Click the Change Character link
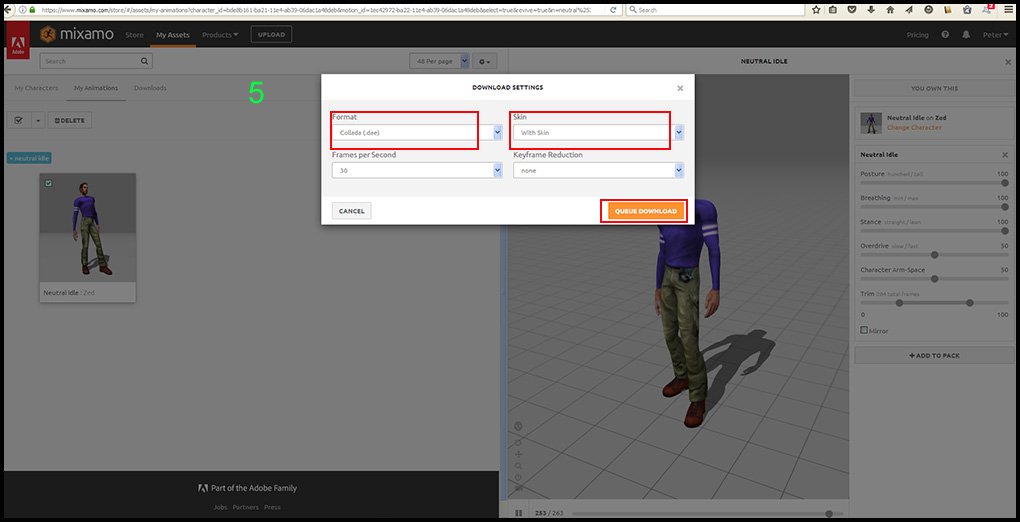This screenshot has height=522, width=1020. coord(914,128)
